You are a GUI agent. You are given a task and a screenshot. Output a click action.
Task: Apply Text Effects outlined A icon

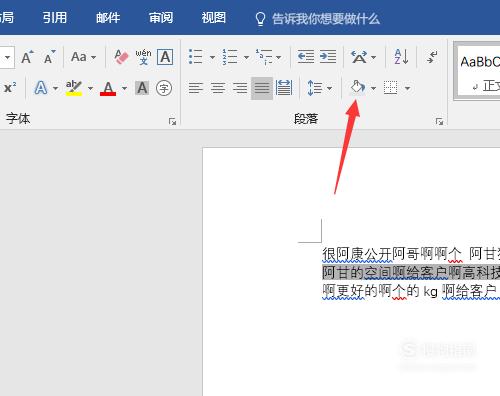tap(41, 88)
